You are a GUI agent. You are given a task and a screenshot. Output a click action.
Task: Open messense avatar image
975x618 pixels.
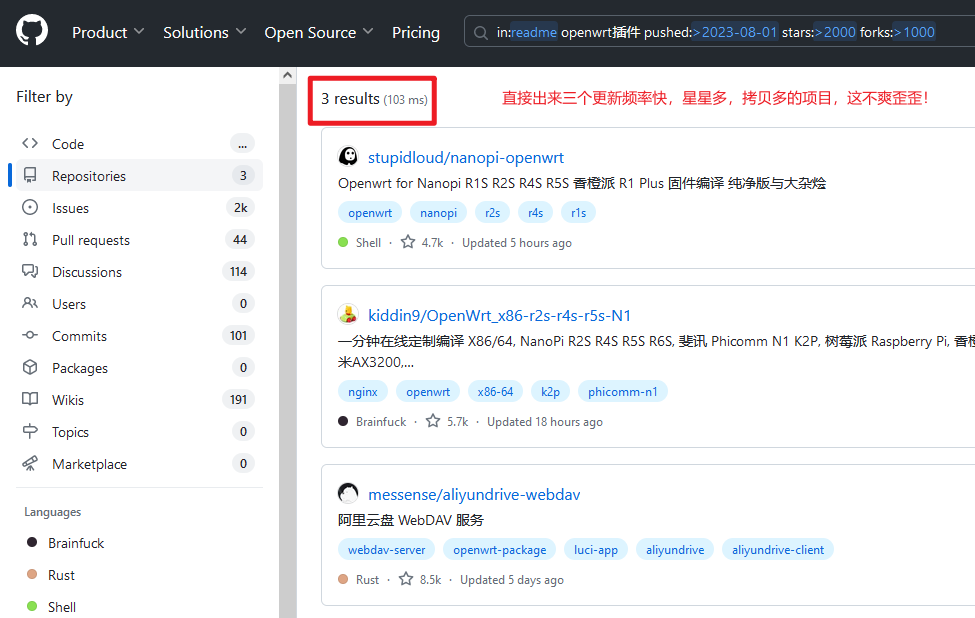[348, 493]
